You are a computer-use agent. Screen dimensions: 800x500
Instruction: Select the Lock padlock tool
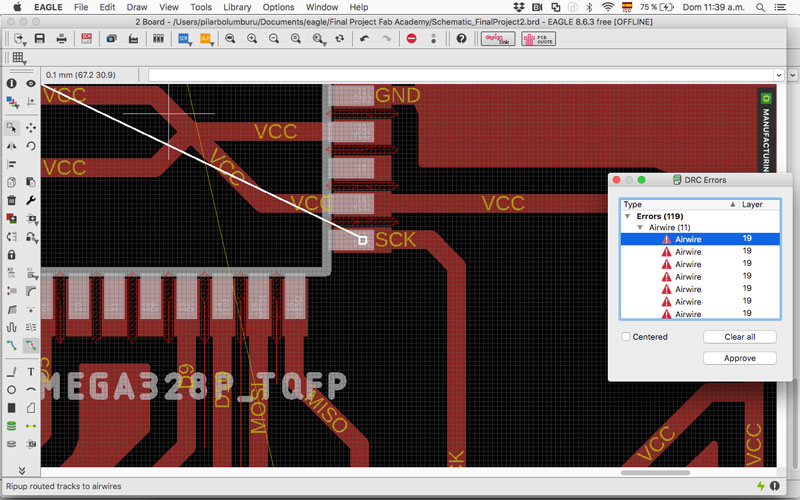click(x=11, y=255)
